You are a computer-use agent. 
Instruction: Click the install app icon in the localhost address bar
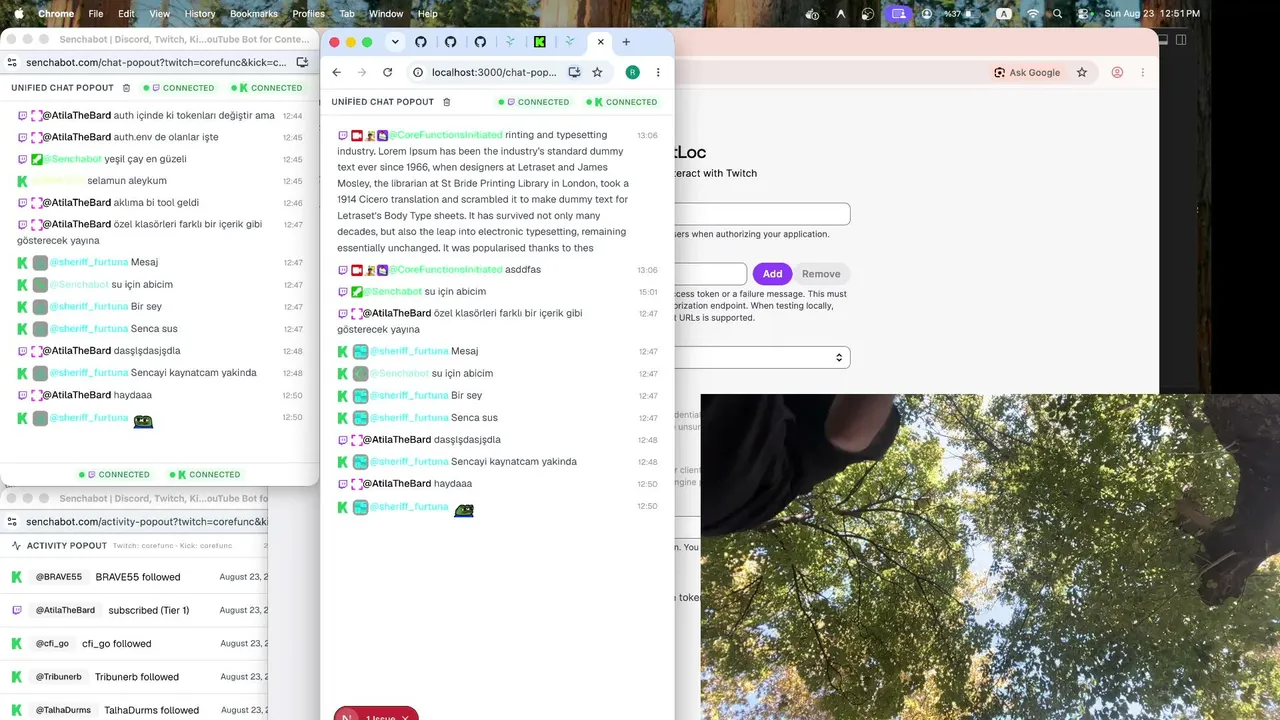(x=574, y=72)
